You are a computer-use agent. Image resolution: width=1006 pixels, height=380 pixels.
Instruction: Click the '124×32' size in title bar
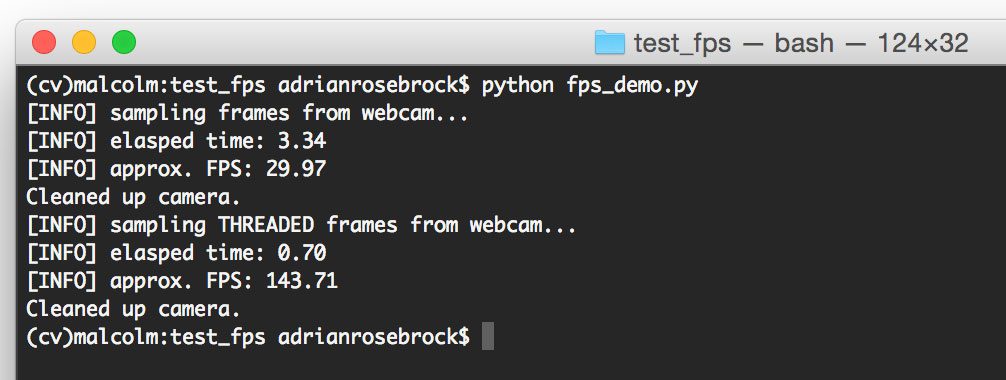click(x=923, y=44)
